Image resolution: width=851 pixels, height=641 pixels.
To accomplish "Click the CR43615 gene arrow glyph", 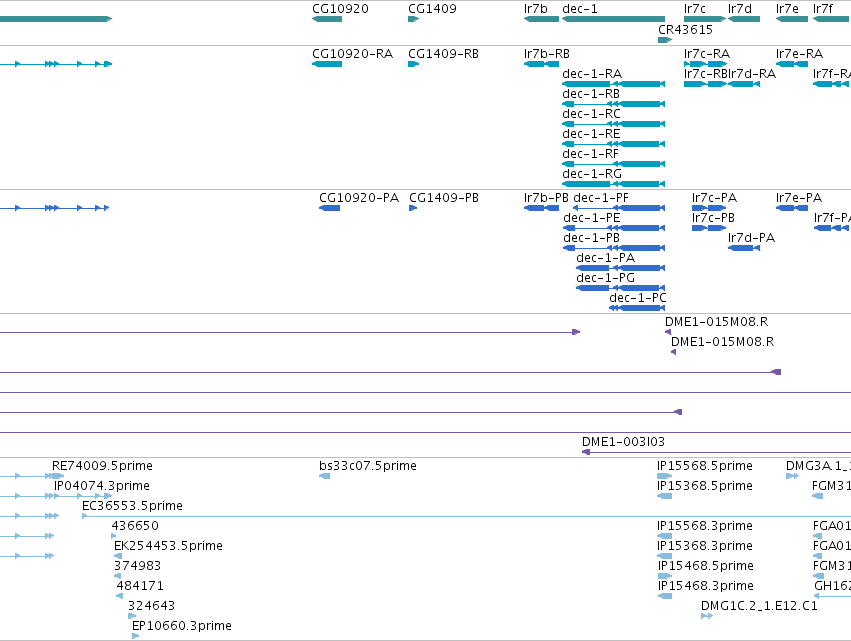I will 665,40.
